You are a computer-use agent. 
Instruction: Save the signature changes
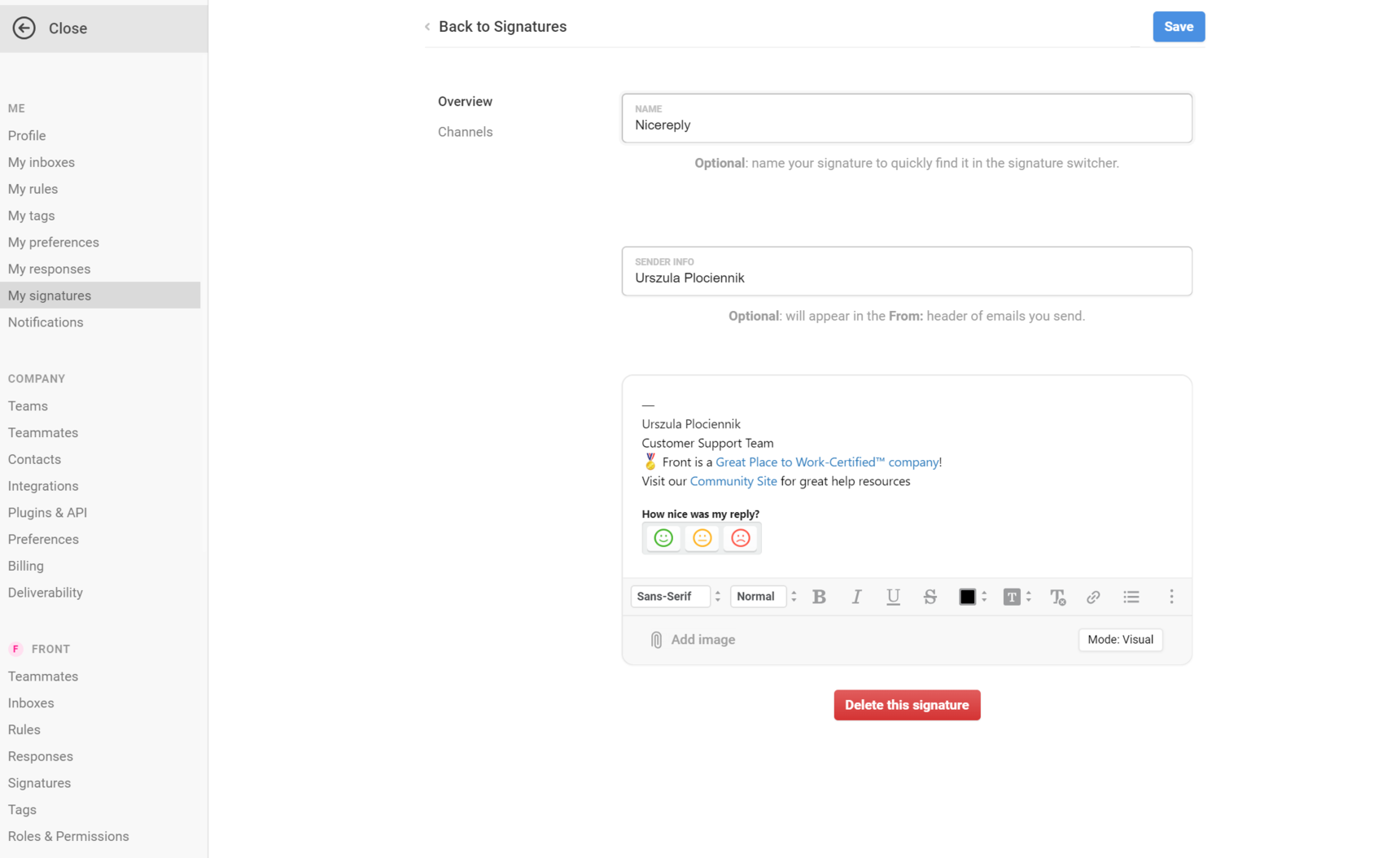1178,27
